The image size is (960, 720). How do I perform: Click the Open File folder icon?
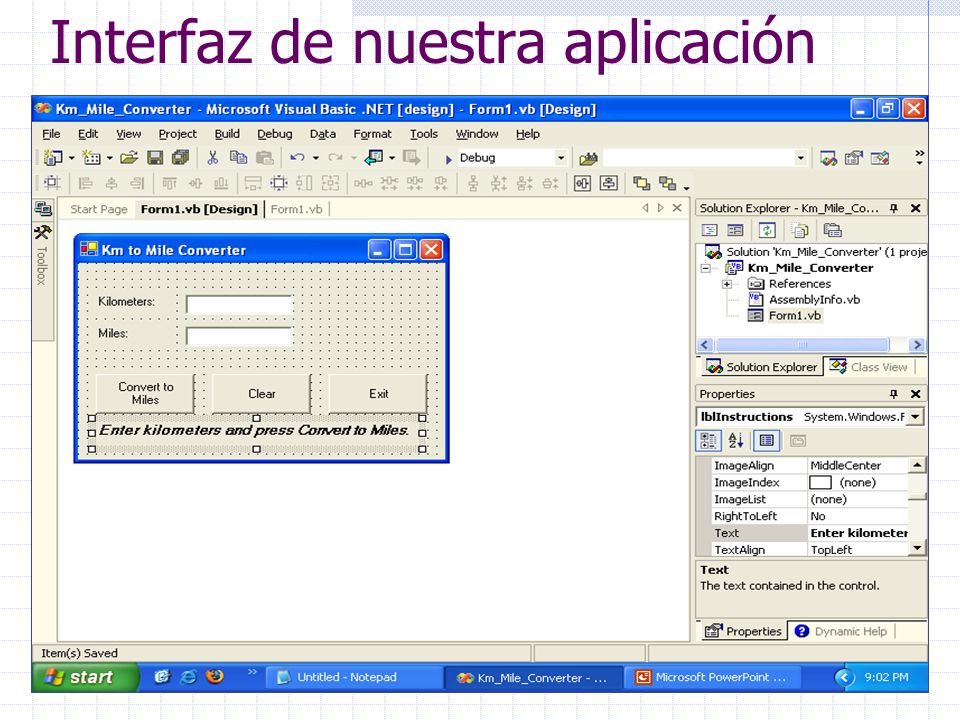tap(129, 158)
